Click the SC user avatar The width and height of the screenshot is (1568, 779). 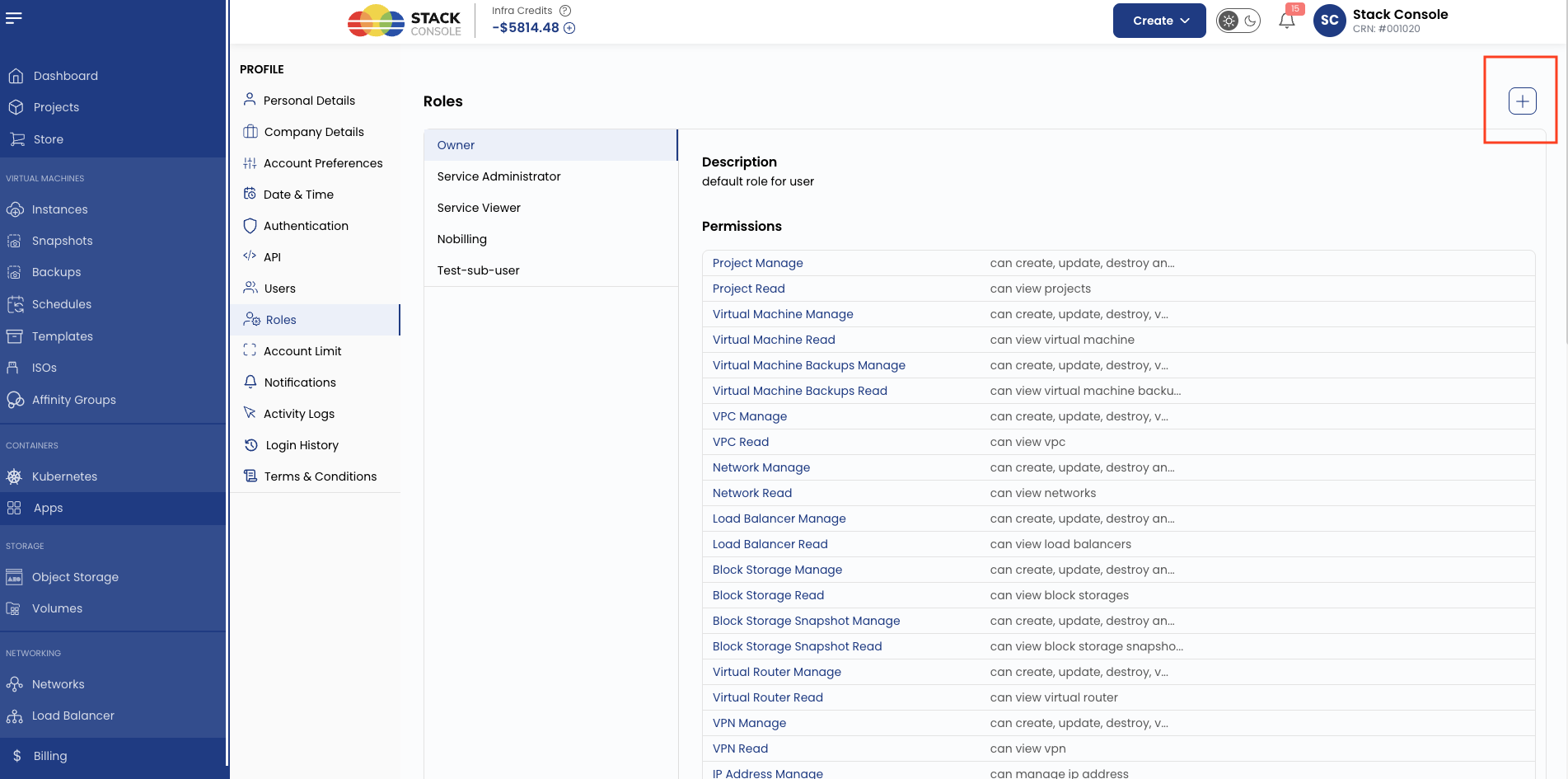1330,21
